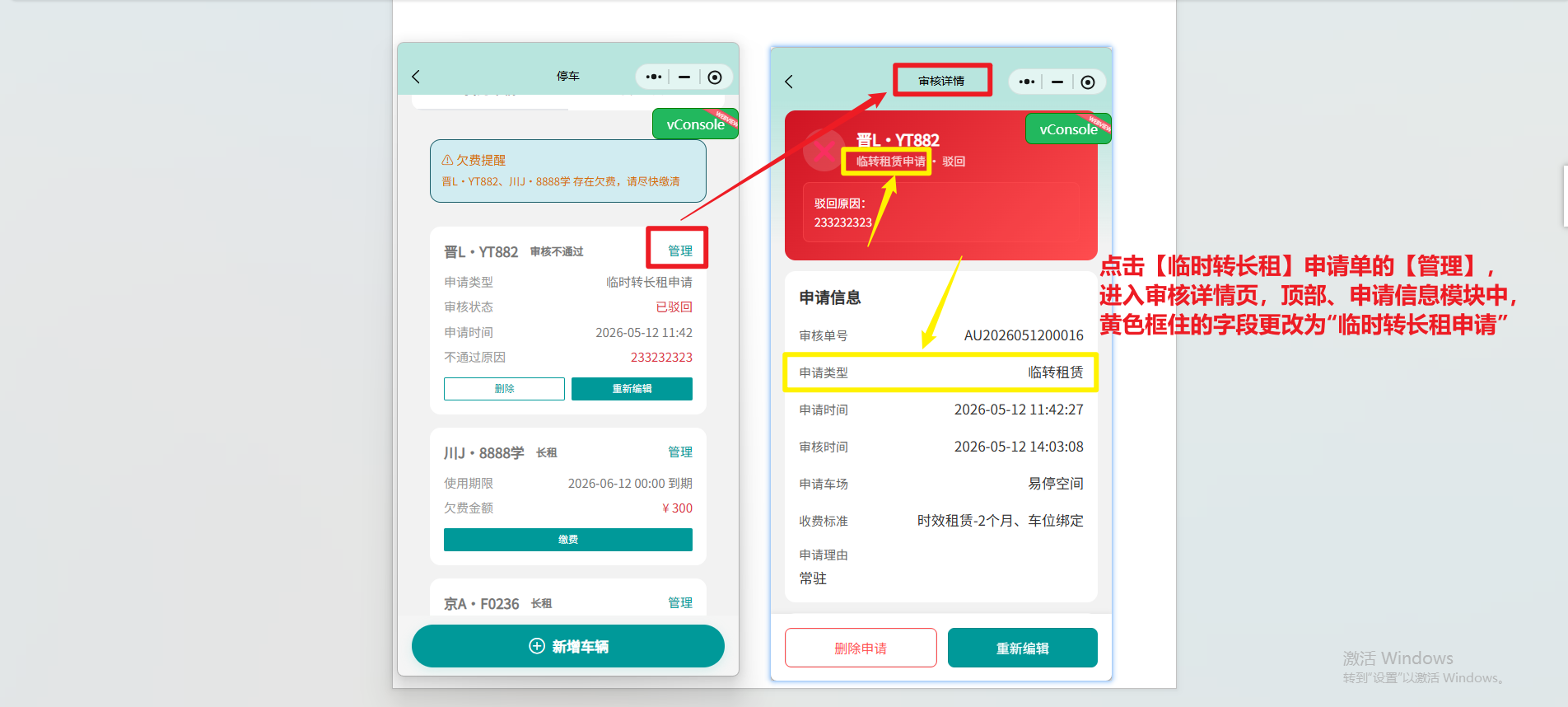Viewport: 1568px width, 707px height.
Task: Click 临时转长租申请 value in left card
Action: tap(649, 282)
